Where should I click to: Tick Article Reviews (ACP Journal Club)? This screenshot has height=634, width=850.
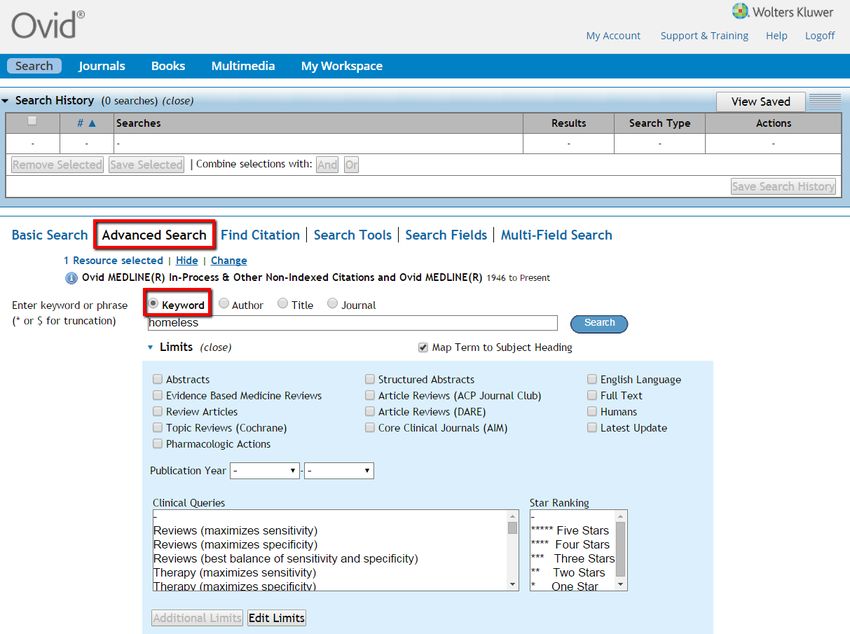370,395
